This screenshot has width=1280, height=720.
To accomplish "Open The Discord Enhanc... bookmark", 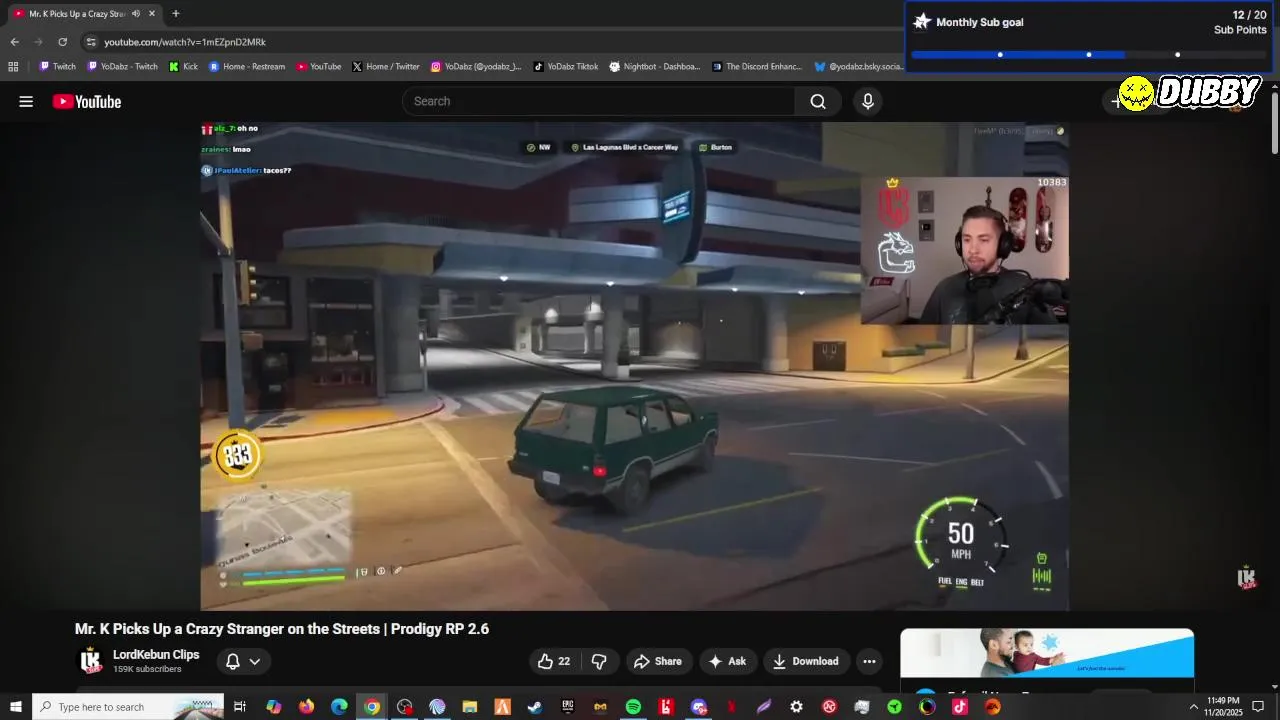I will [757, 67].
